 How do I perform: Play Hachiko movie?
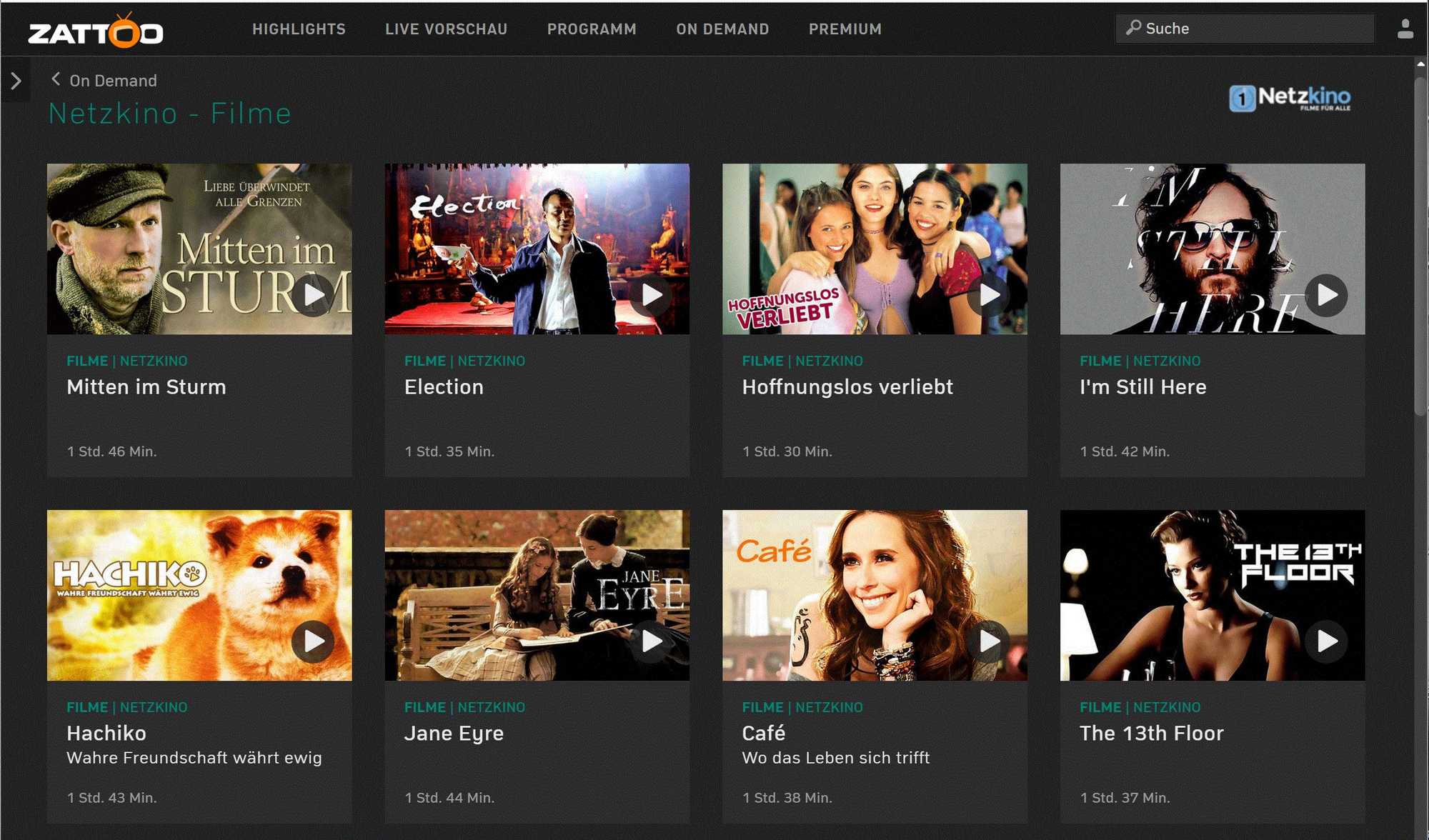pyautogui.click(x=313, y=641)
